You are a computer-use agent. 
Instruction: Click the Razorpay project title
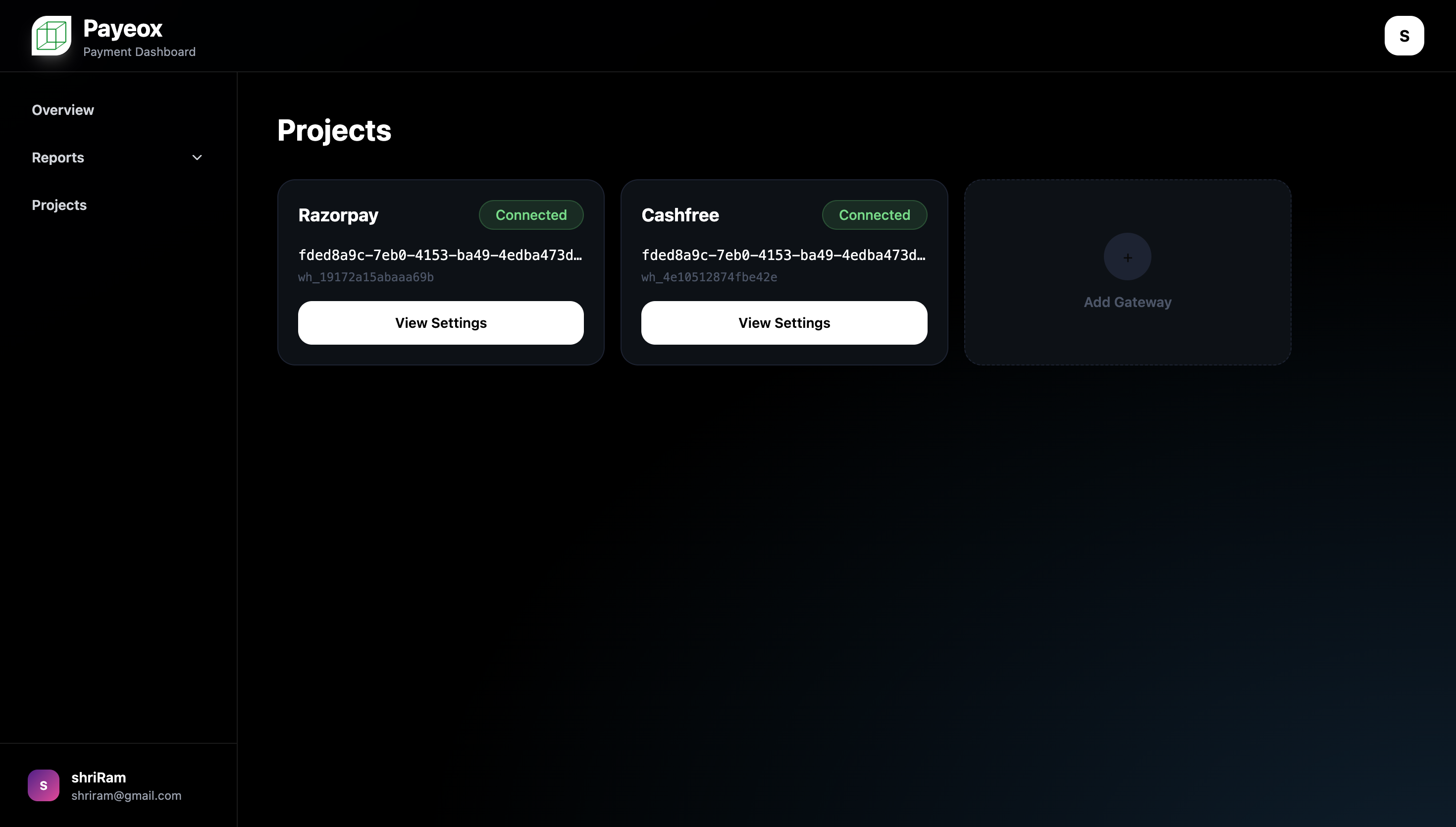(338, 215)
